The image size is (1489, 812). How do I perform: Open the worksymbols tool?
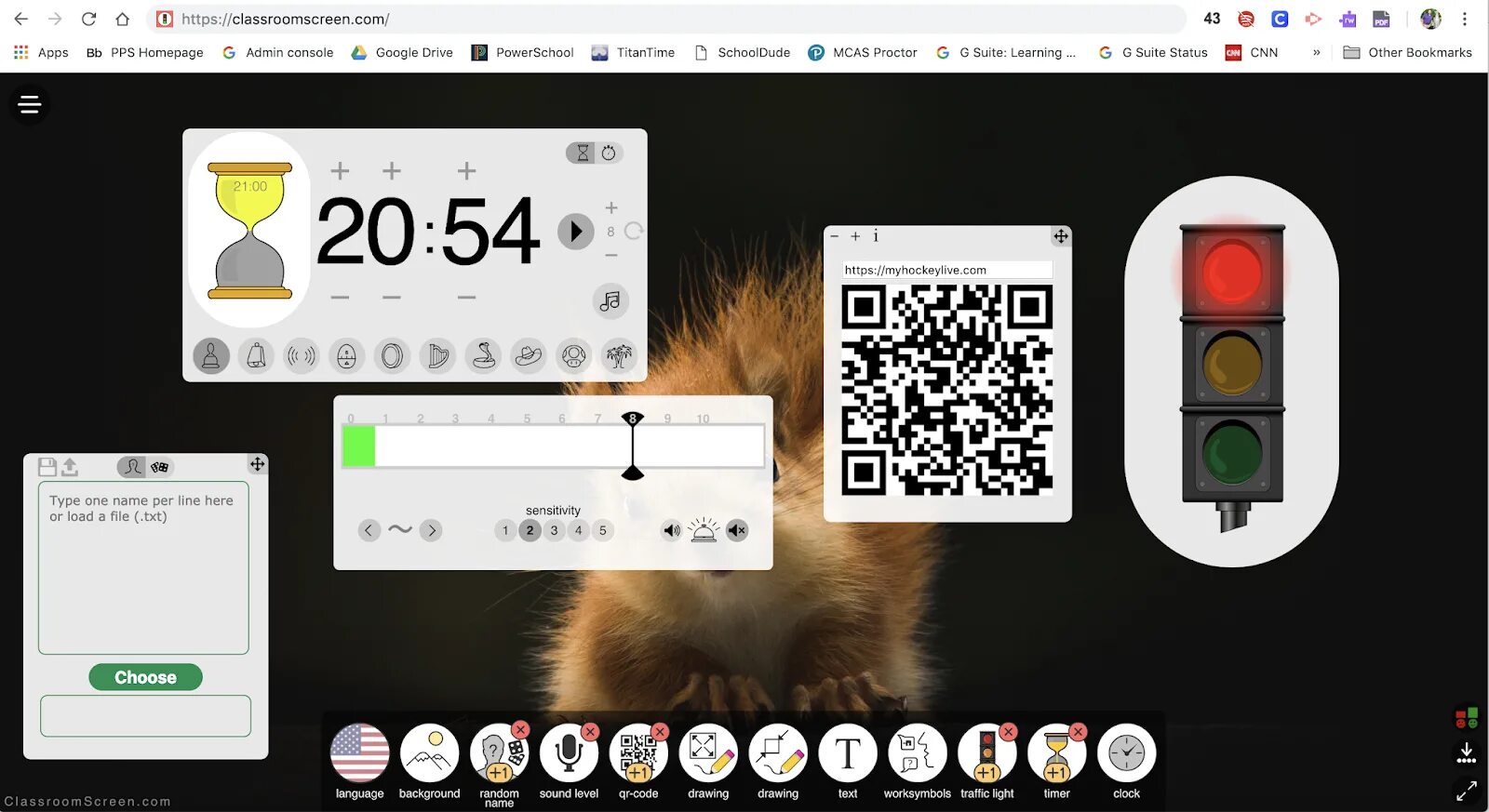(x=918, y=753)
